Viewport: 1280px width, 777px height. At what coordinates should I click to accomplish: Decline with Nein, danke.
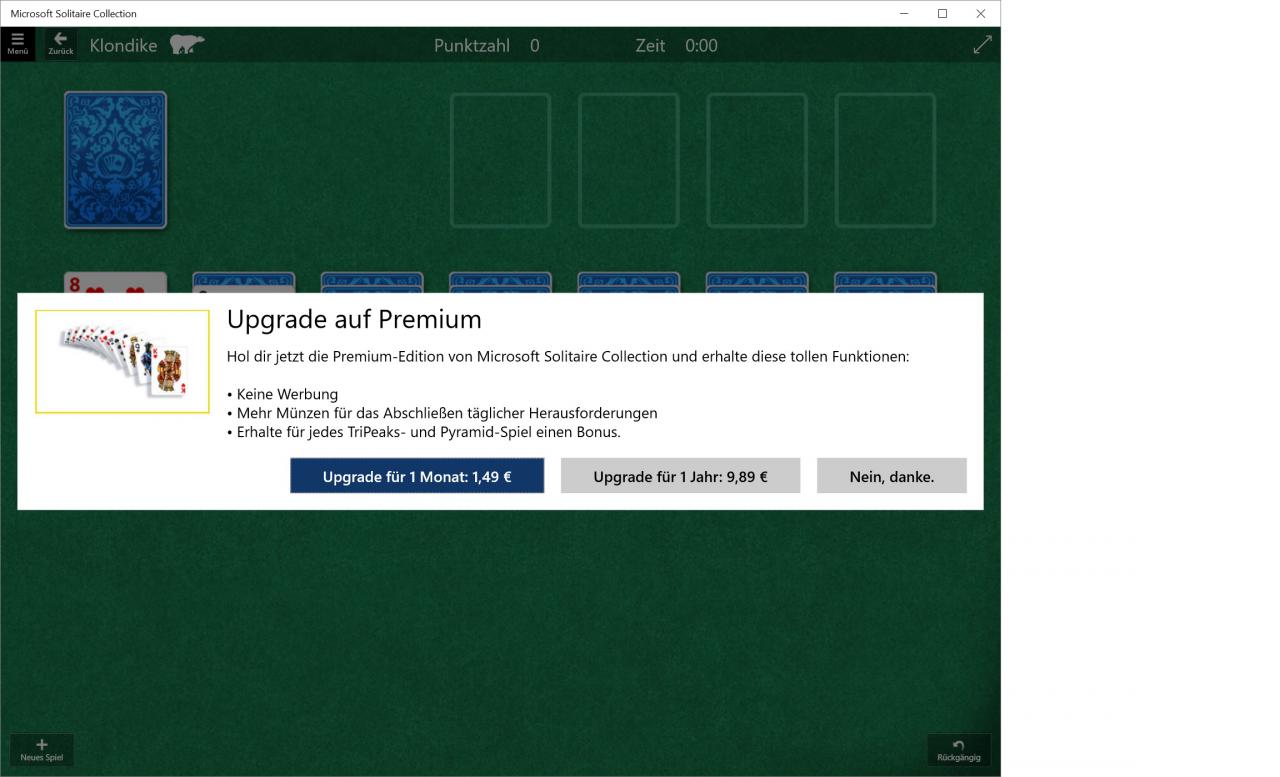pos(892,476)
